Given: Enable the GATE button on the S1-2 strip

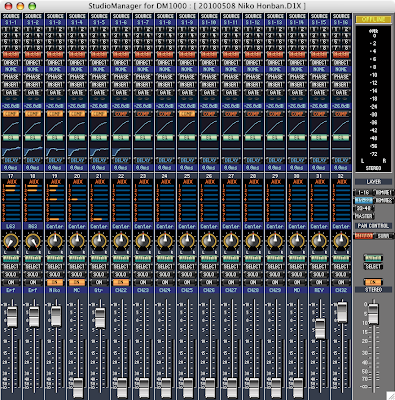Looking at the screenshot, I should click(x=33, y=92).
